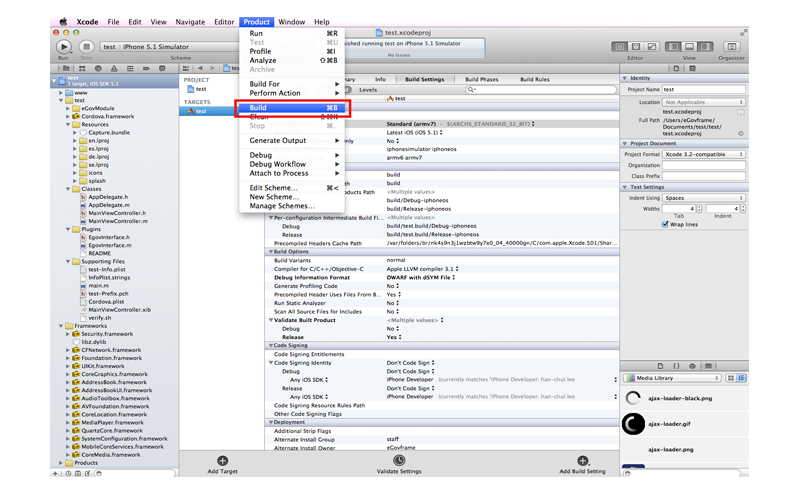
Task: Click the Validate Settings icon
Action: [x=399, y=461]
